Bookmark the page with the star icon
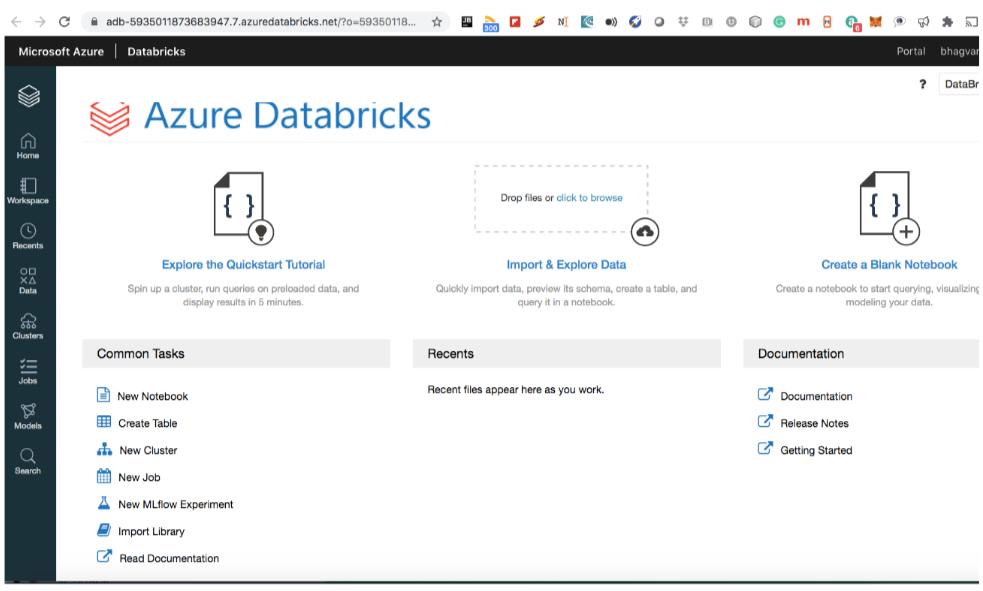This screenshot has width=983, height=591. tap(437, 22)
